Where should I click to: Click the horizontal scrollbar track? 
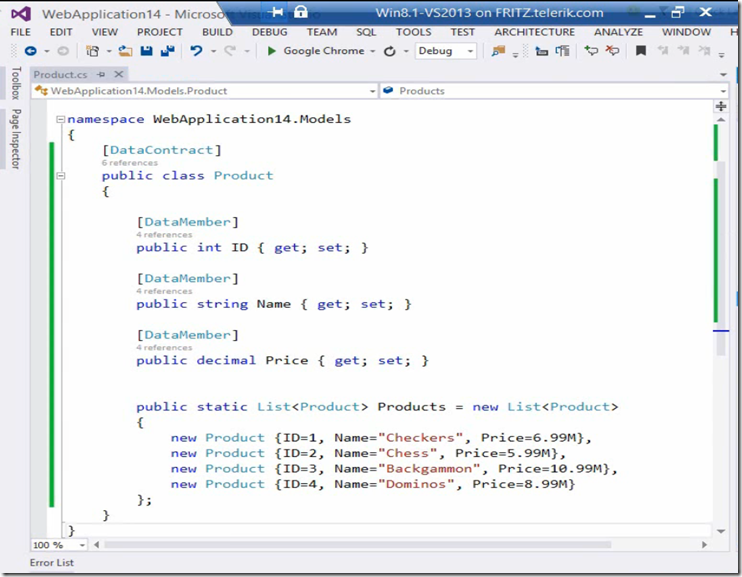(400, 545)
